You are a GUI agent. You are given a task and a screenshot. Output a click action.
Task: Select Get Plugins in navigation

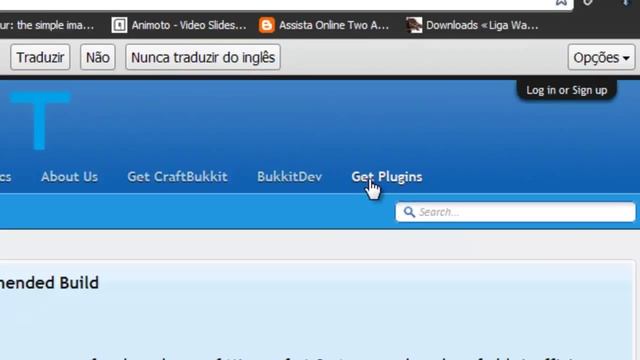coord(387,177)
